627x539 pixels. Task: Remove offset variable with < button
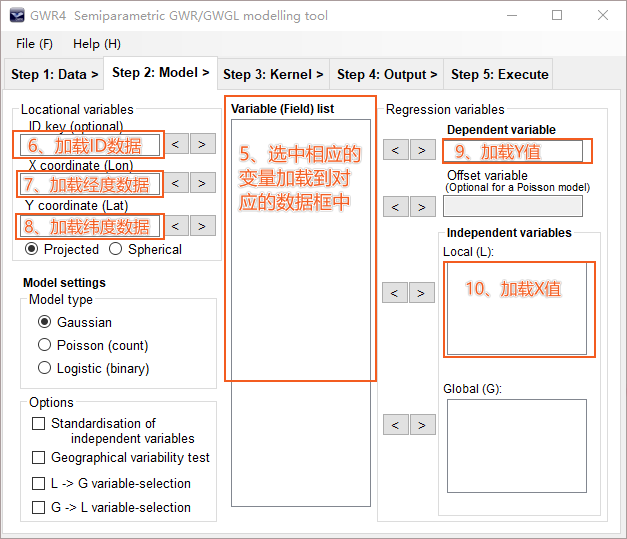[395, 207]
